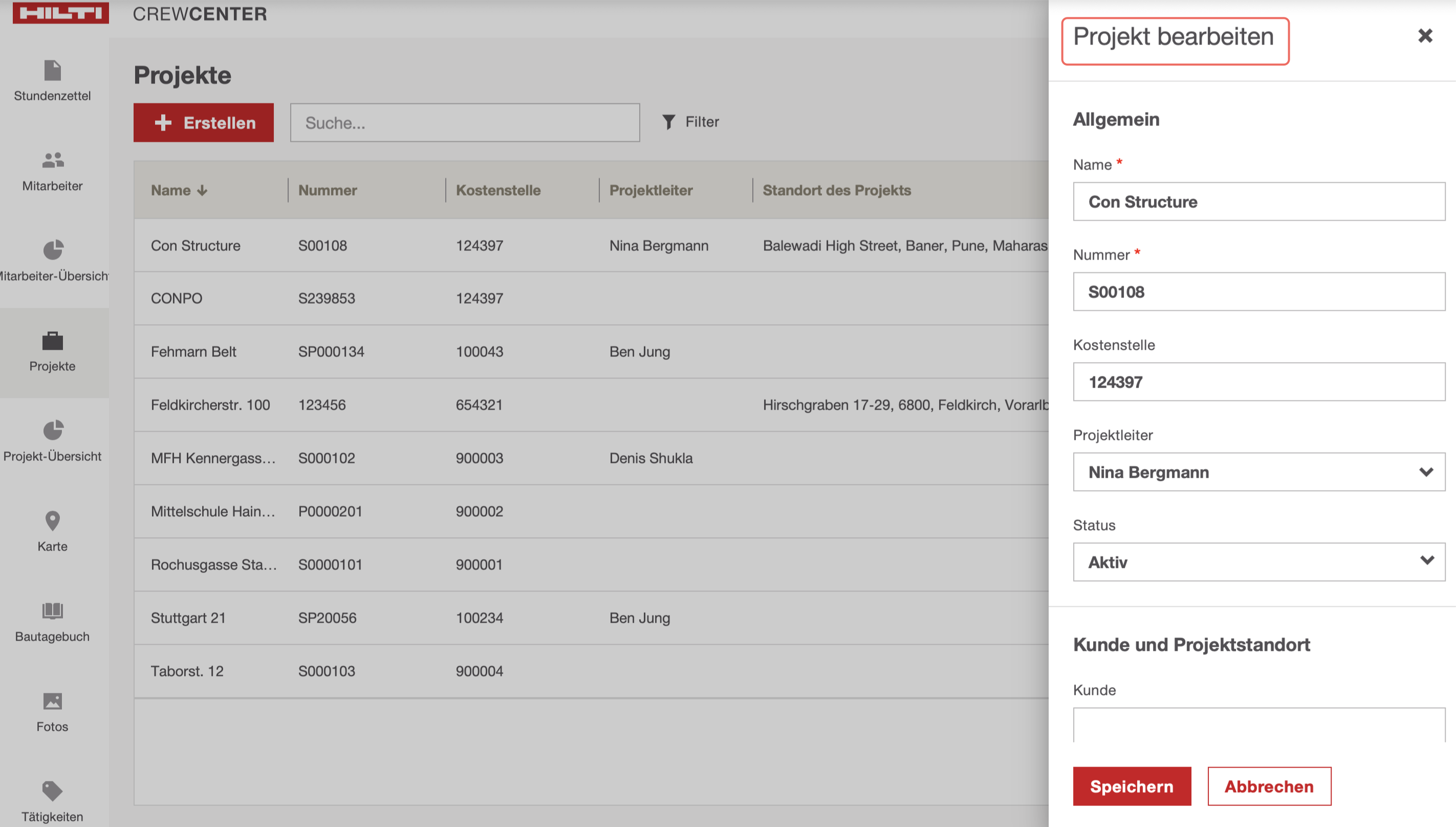Image resolution: width=1456 pixels, height=827 pixels.
Task: Click the Erstellen create button
Action: (x=203, y=123)
